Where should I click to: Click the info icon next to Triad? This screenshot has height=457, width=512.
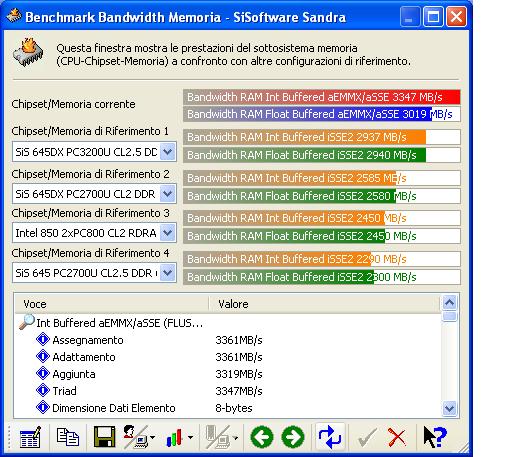(x=43, y=390)
